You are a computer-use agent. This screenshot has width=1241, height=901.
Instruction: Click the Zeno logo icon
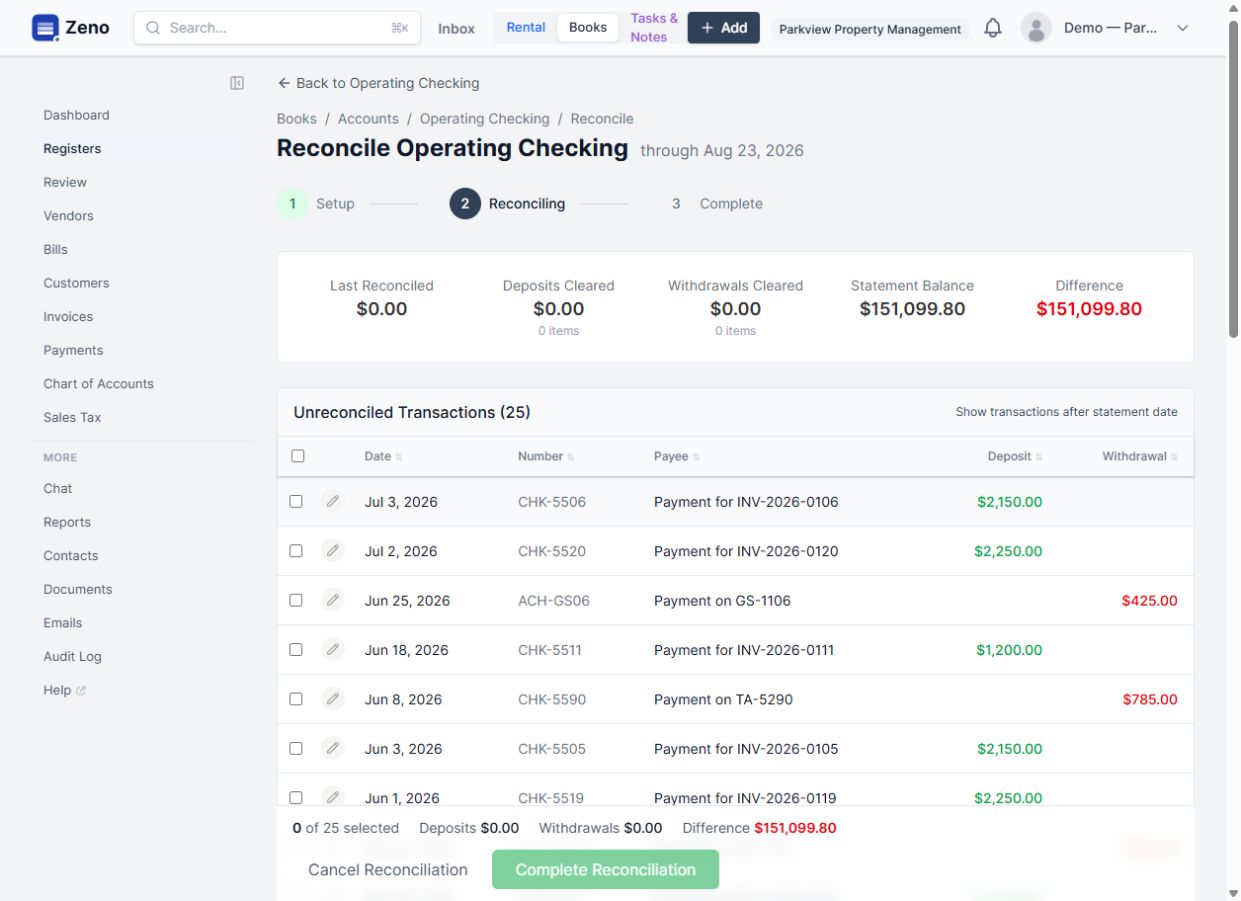[x=45, y=28]
